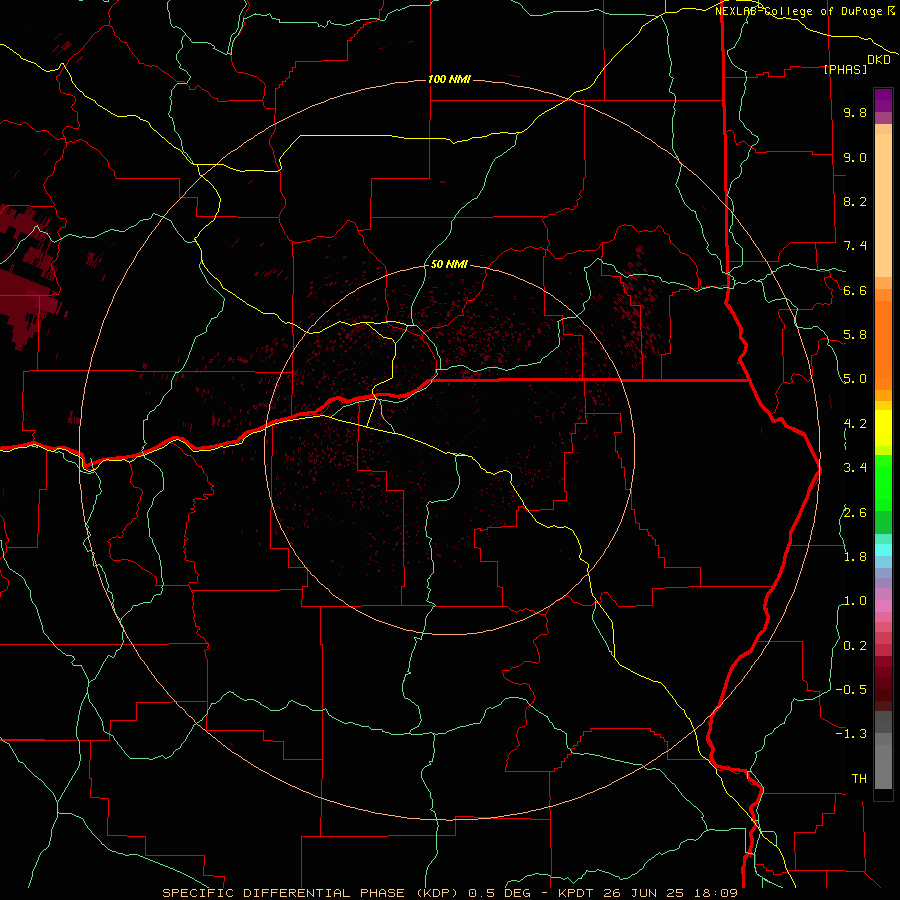The height and width of the screenshot is (900, 900).
Task: Click the 100 NMI range ring label
Action: click(x=449, y=79)
